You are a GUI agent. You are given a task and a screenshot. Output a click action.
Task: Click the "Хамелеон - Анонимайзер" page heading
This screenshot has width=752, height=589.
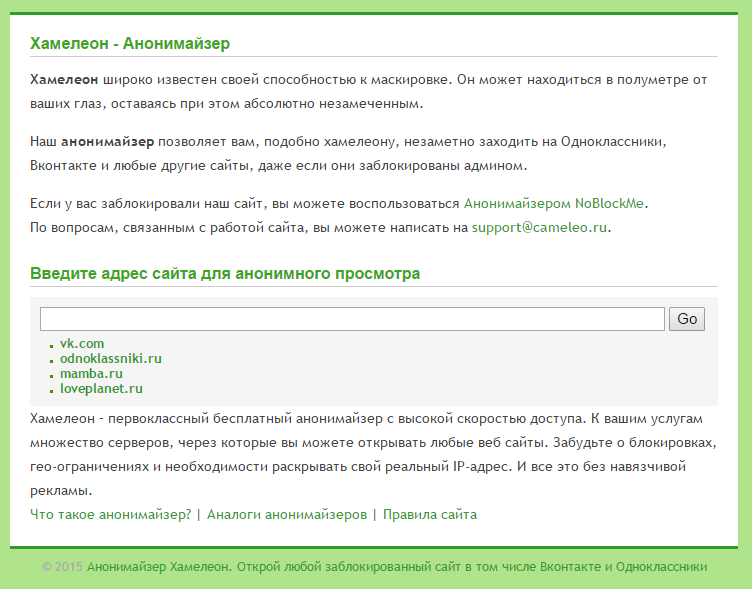(x=130, y=44)
